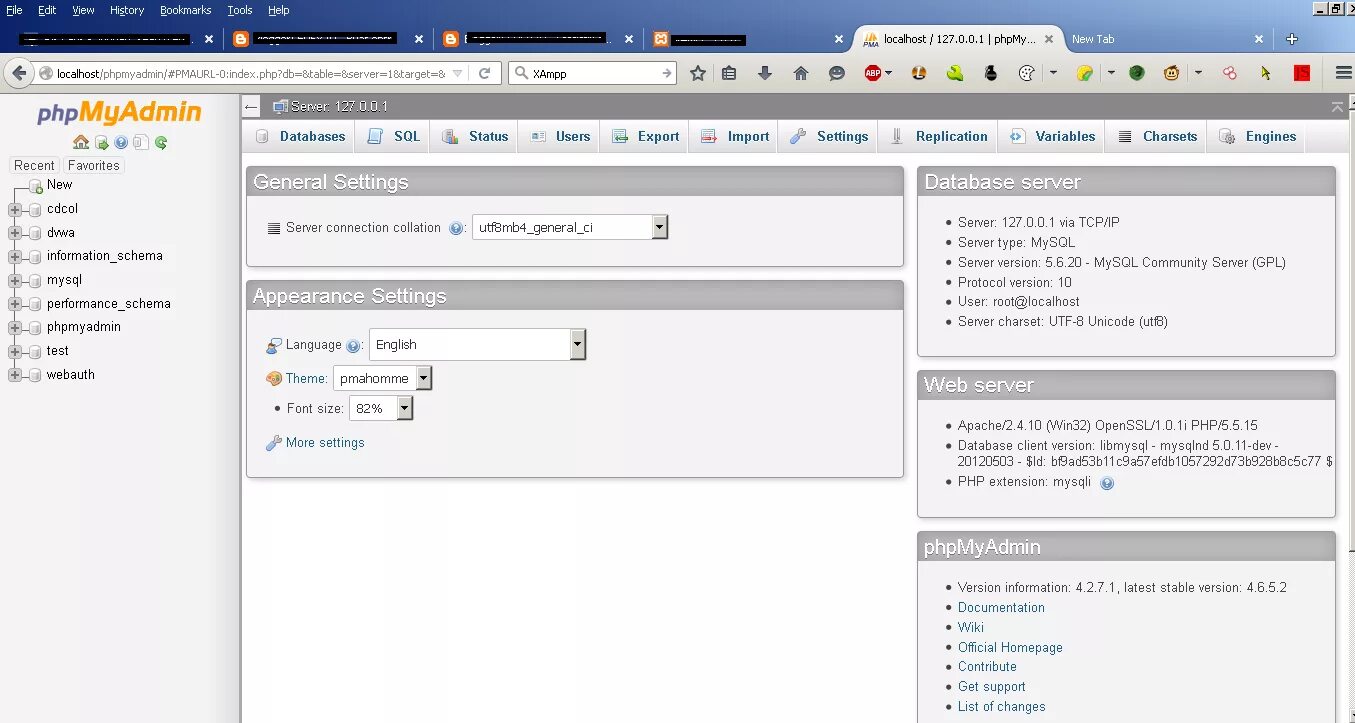Collapse the navigation panel with arrow icon

(251, 107)
